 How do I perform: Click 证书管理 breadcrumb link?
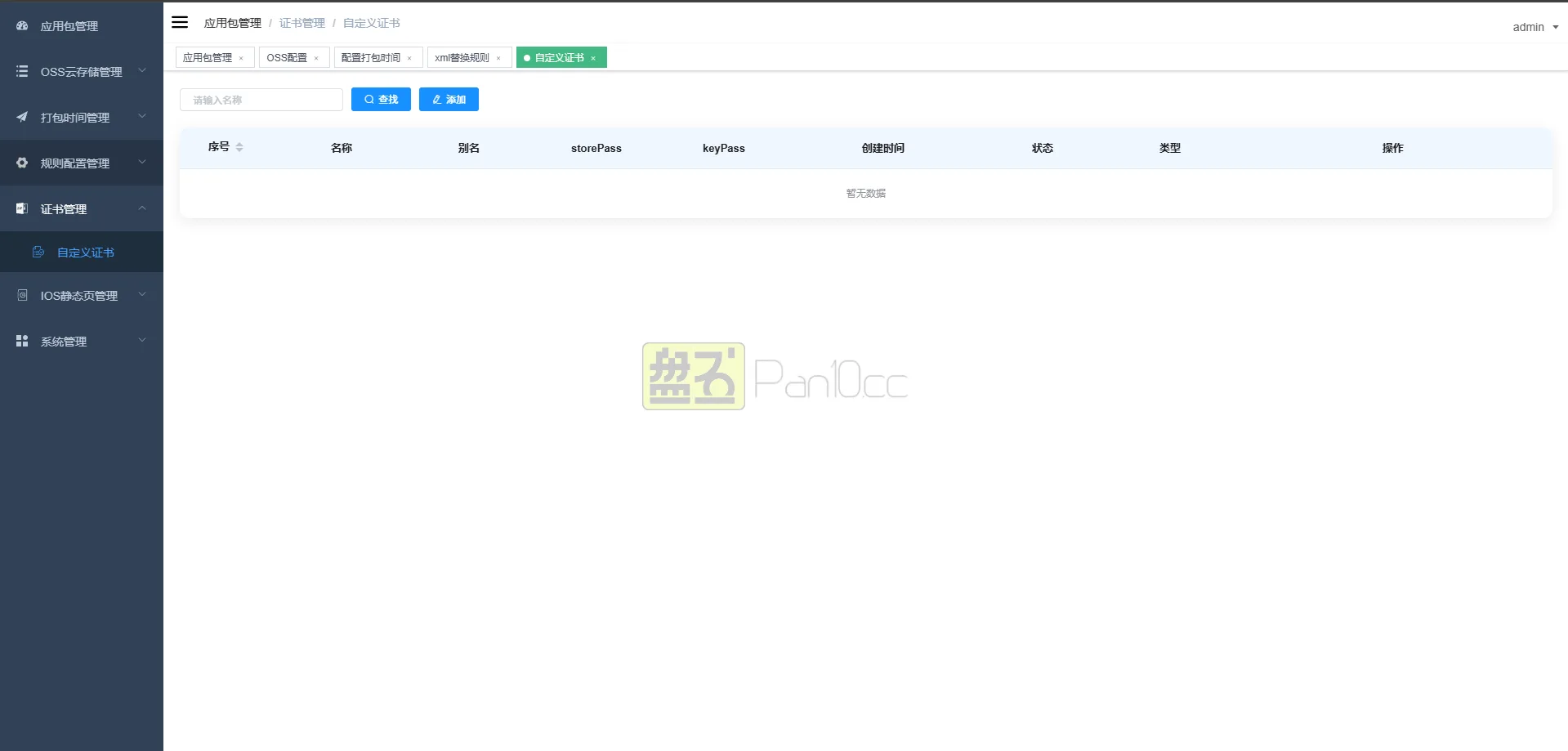302,23
